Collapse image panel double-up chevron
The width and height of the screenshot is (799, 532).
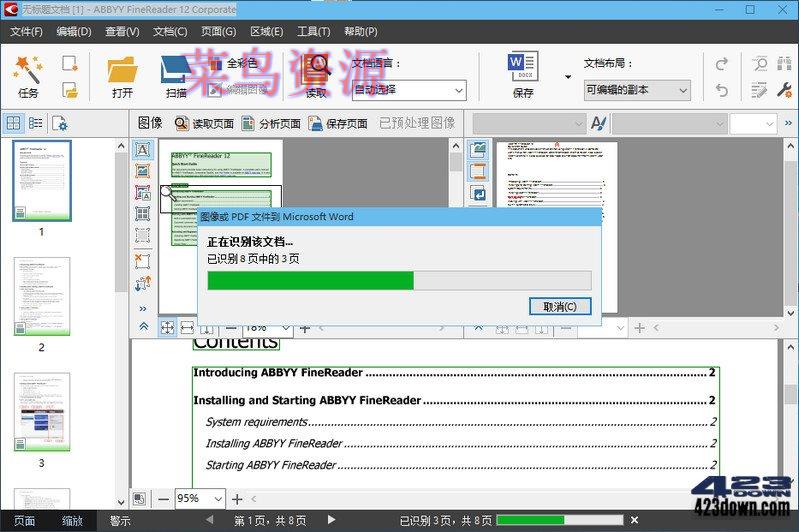click(x=144, y=326)
